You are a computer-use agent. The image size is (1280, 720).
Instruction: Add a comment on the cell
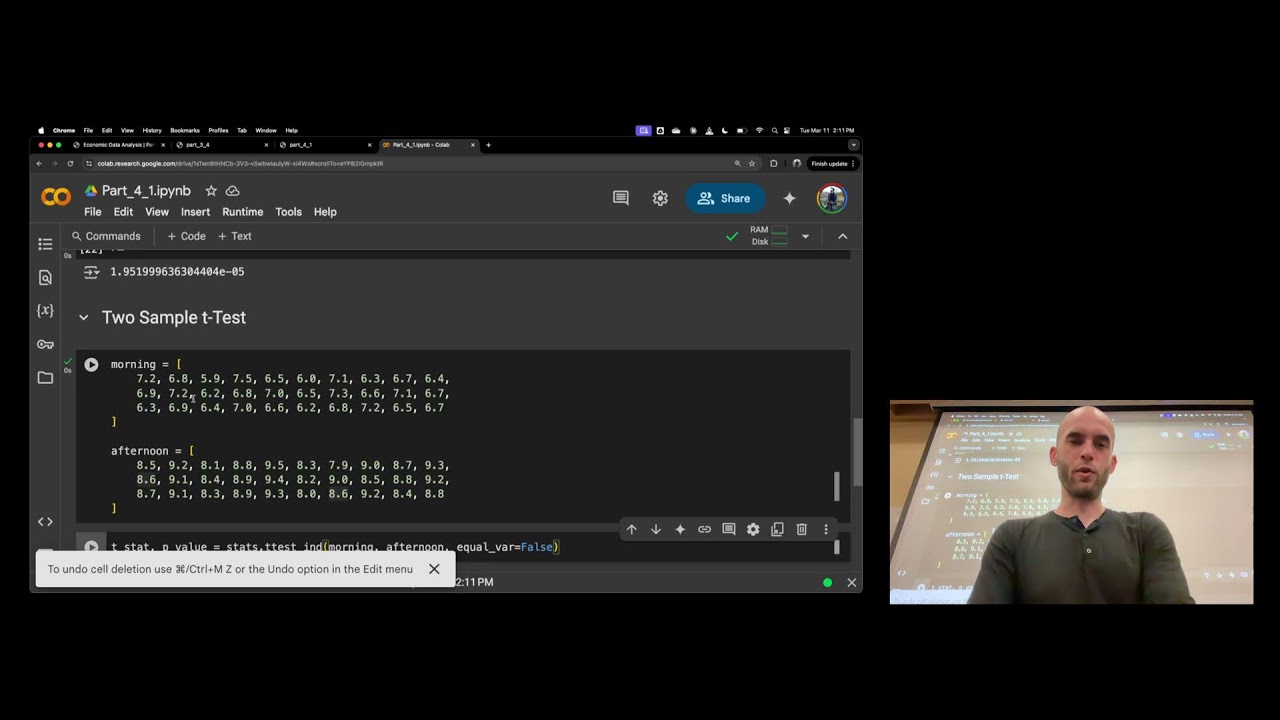tap(729, 529)
